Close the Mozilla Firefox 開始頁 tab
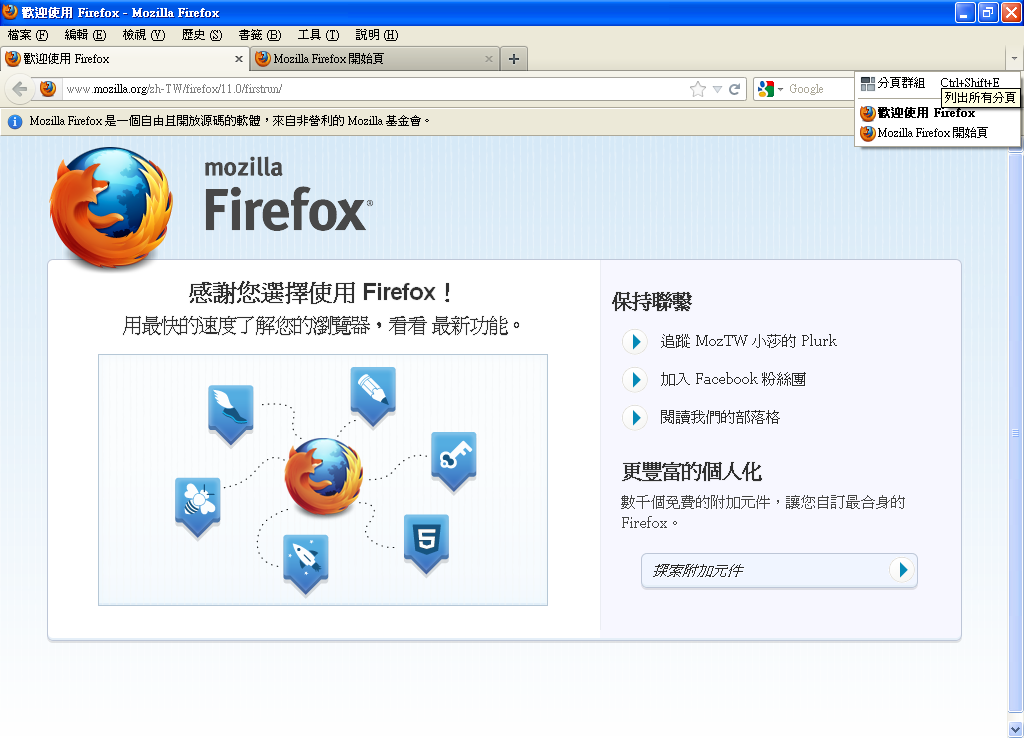 click(488, 59)
